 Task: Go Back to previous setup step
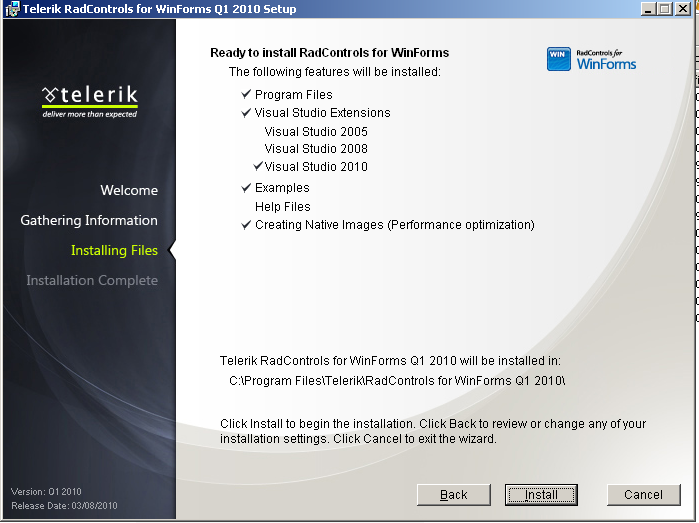[x=453, y=494]
